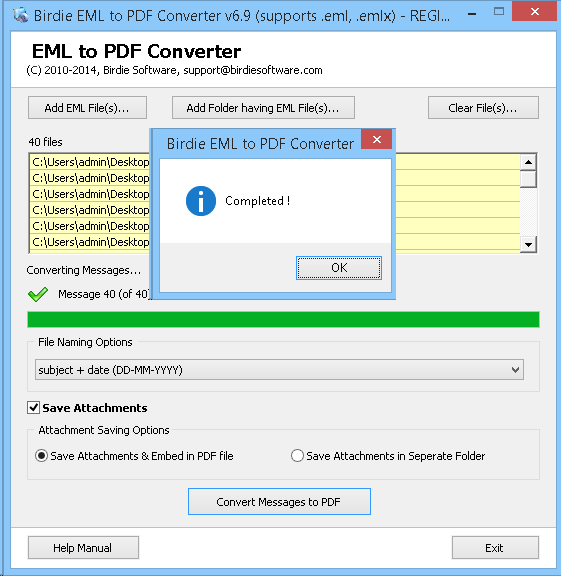Open the File Naming Options dropdown

(279, 370)
